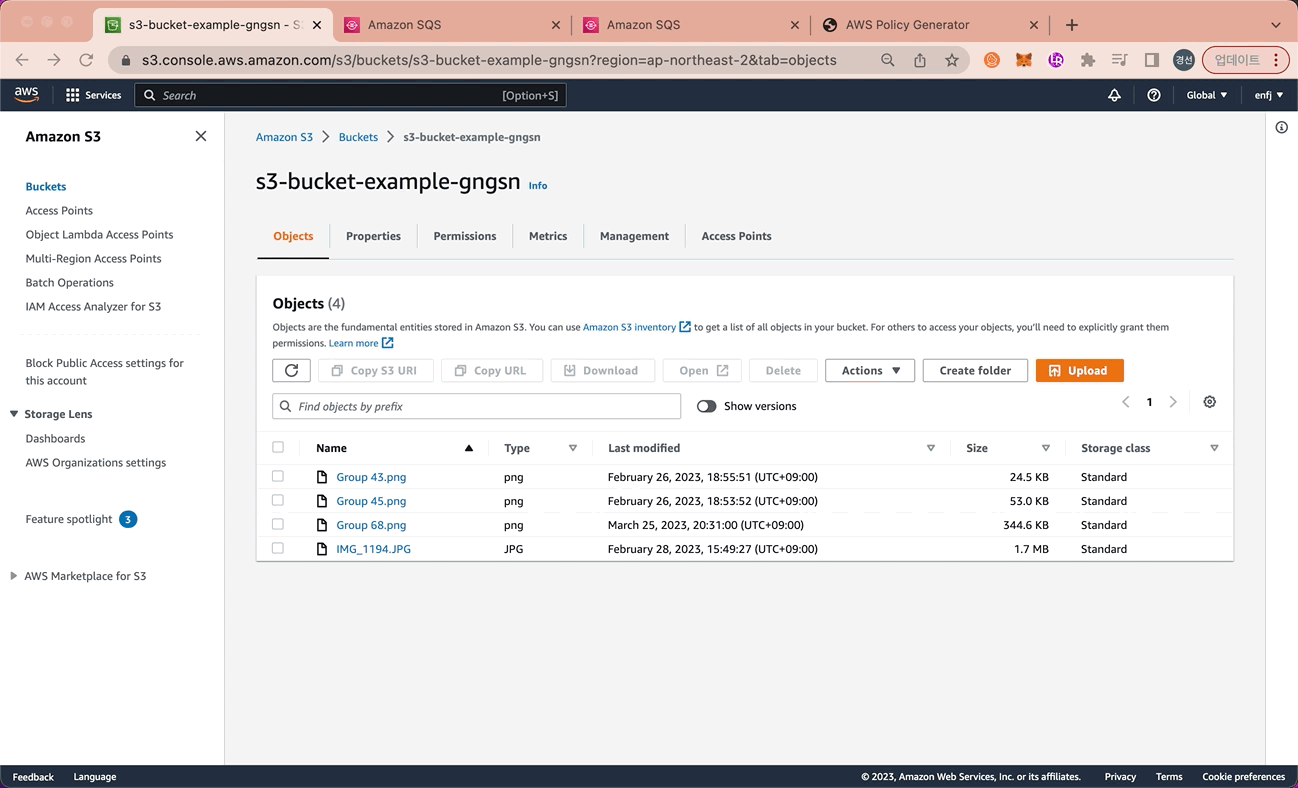The width and height of the screenshot is (1298, 788).
Task: Click the AWS logo home icon
Action: pos(26,95)
